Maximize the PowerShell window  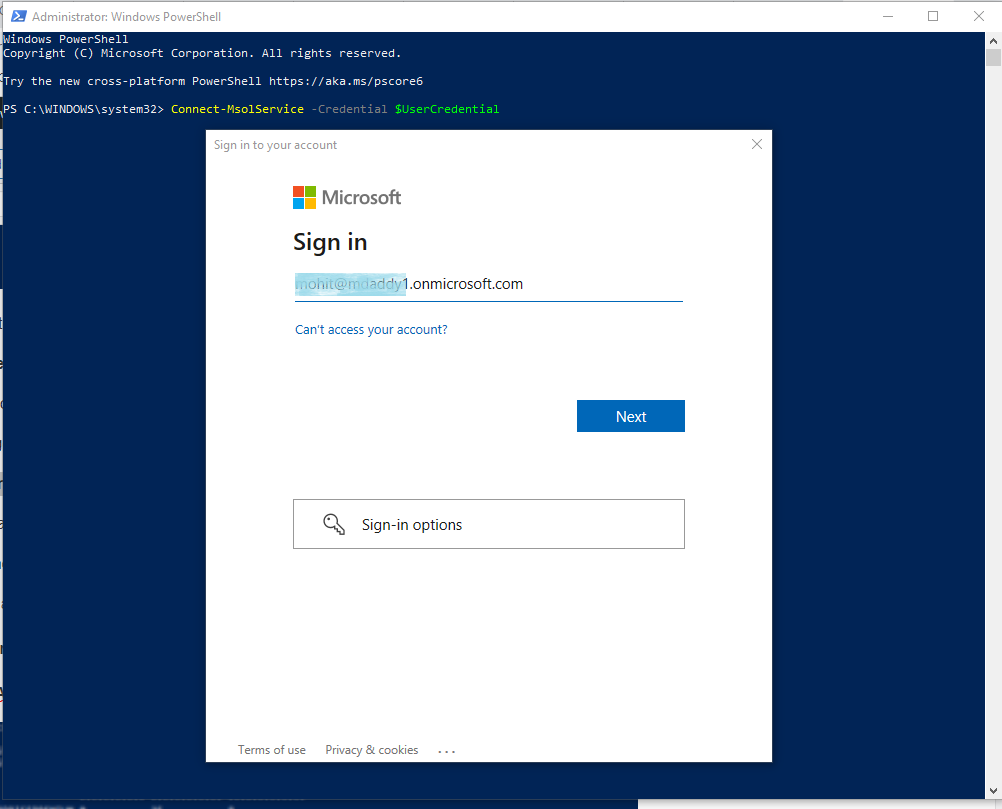(933, 16)
